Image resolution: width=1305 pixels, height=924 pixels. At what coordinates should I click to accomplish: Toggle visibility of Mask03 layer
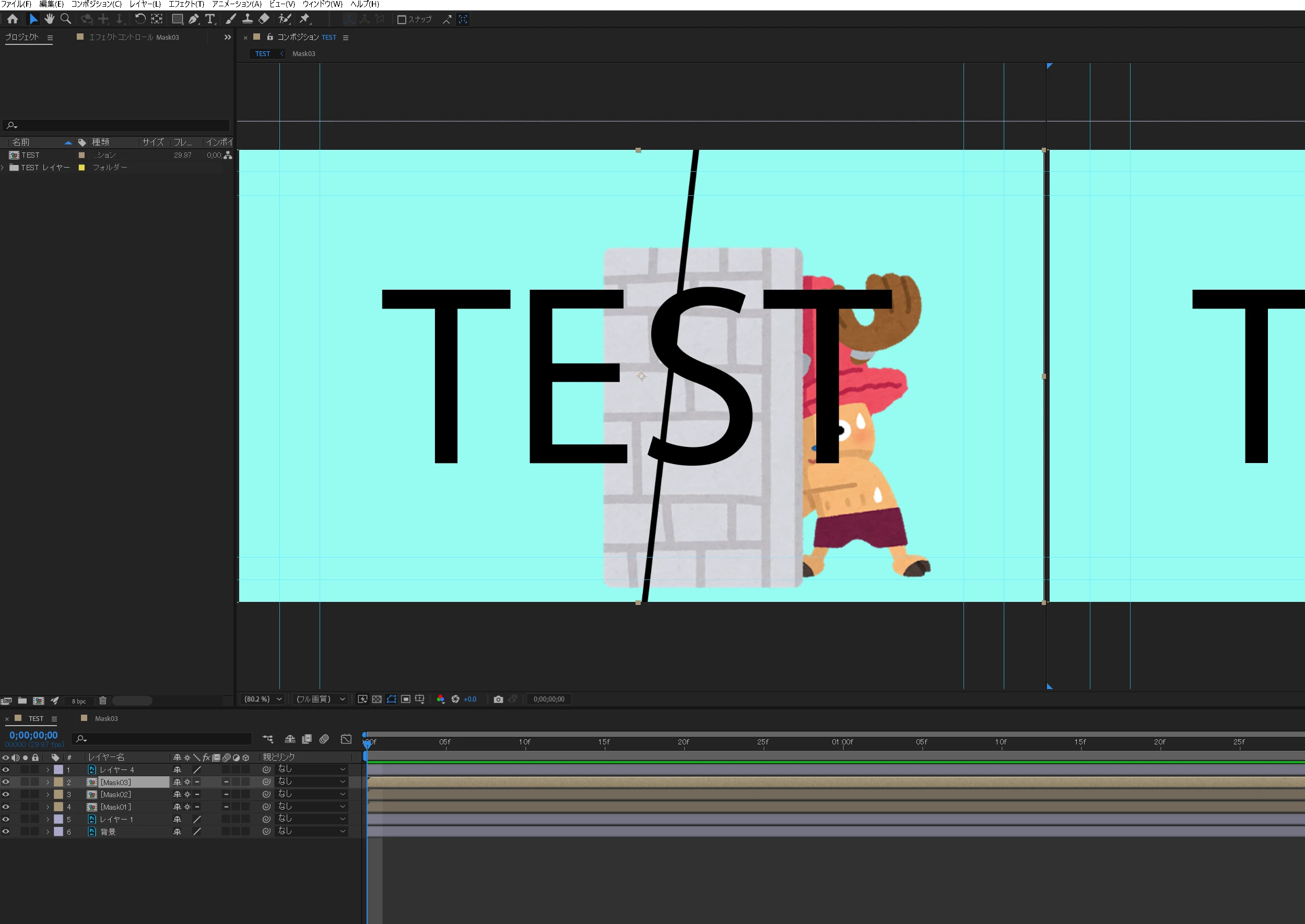(6, 783)
